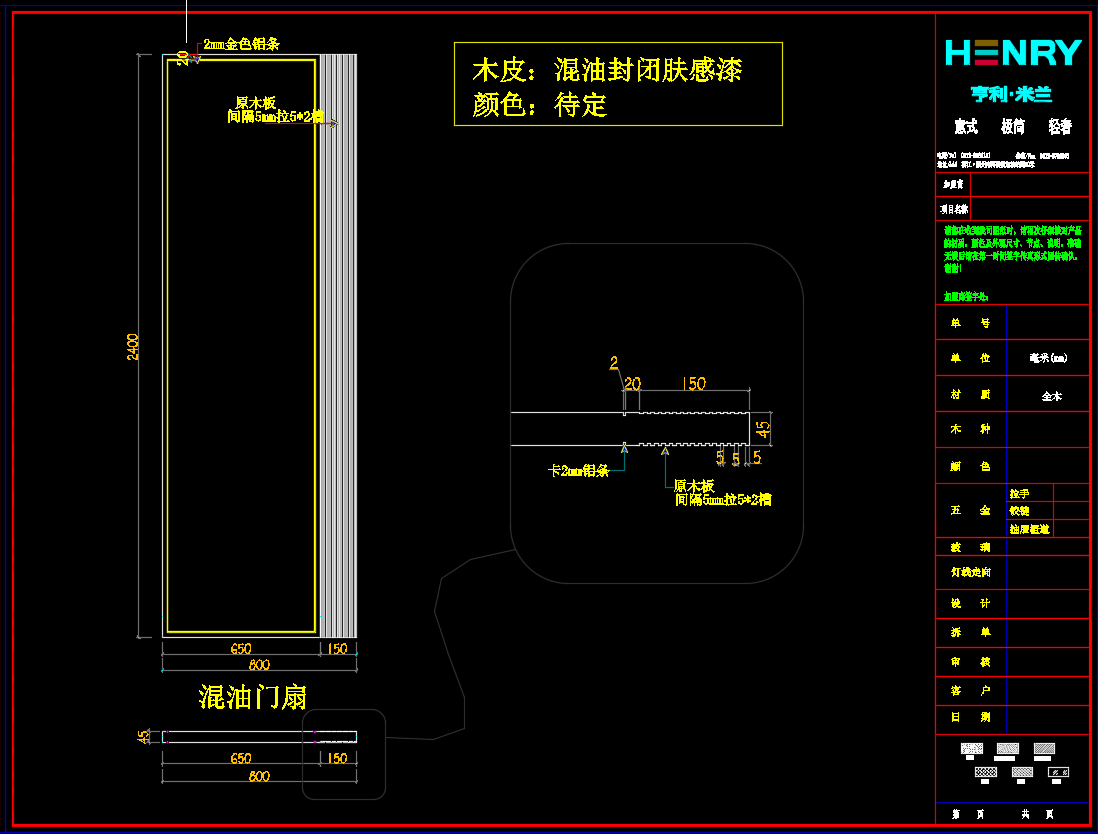Click the 2mm金色铝条 annotation label
Image resolution: width=1098 pixels, height=834 pixels.
click(241, 44)
